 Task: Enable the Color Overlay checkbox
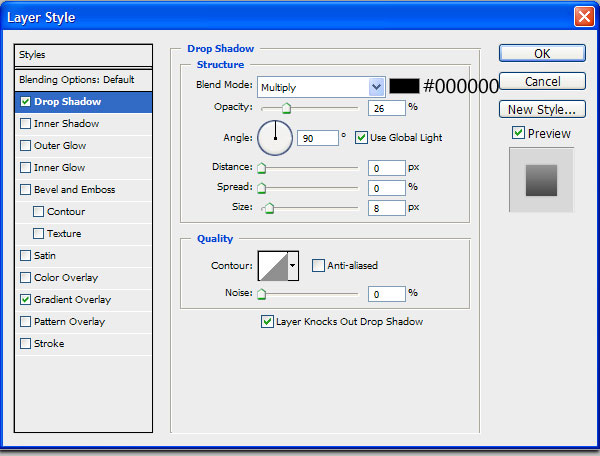pos(25,277)
